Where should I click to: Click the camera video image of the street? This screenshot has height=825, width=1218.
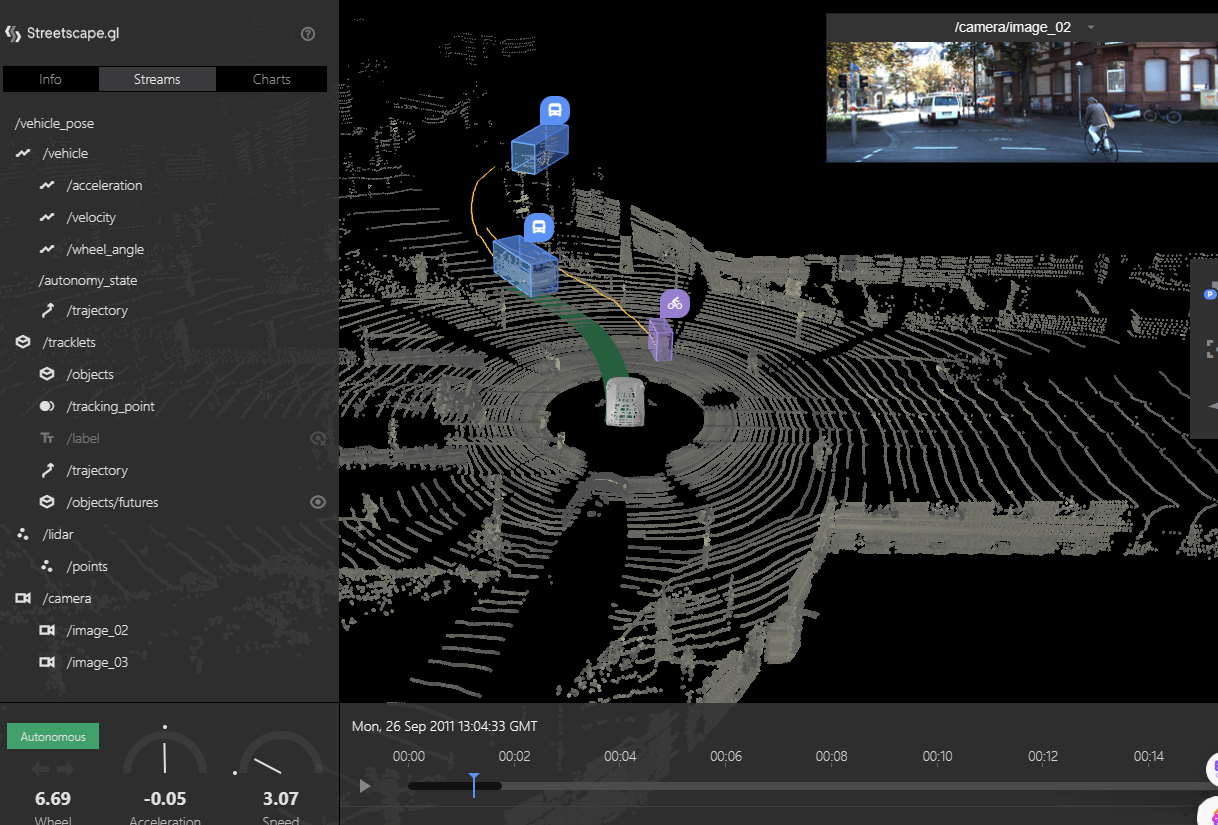(1022, 102)
